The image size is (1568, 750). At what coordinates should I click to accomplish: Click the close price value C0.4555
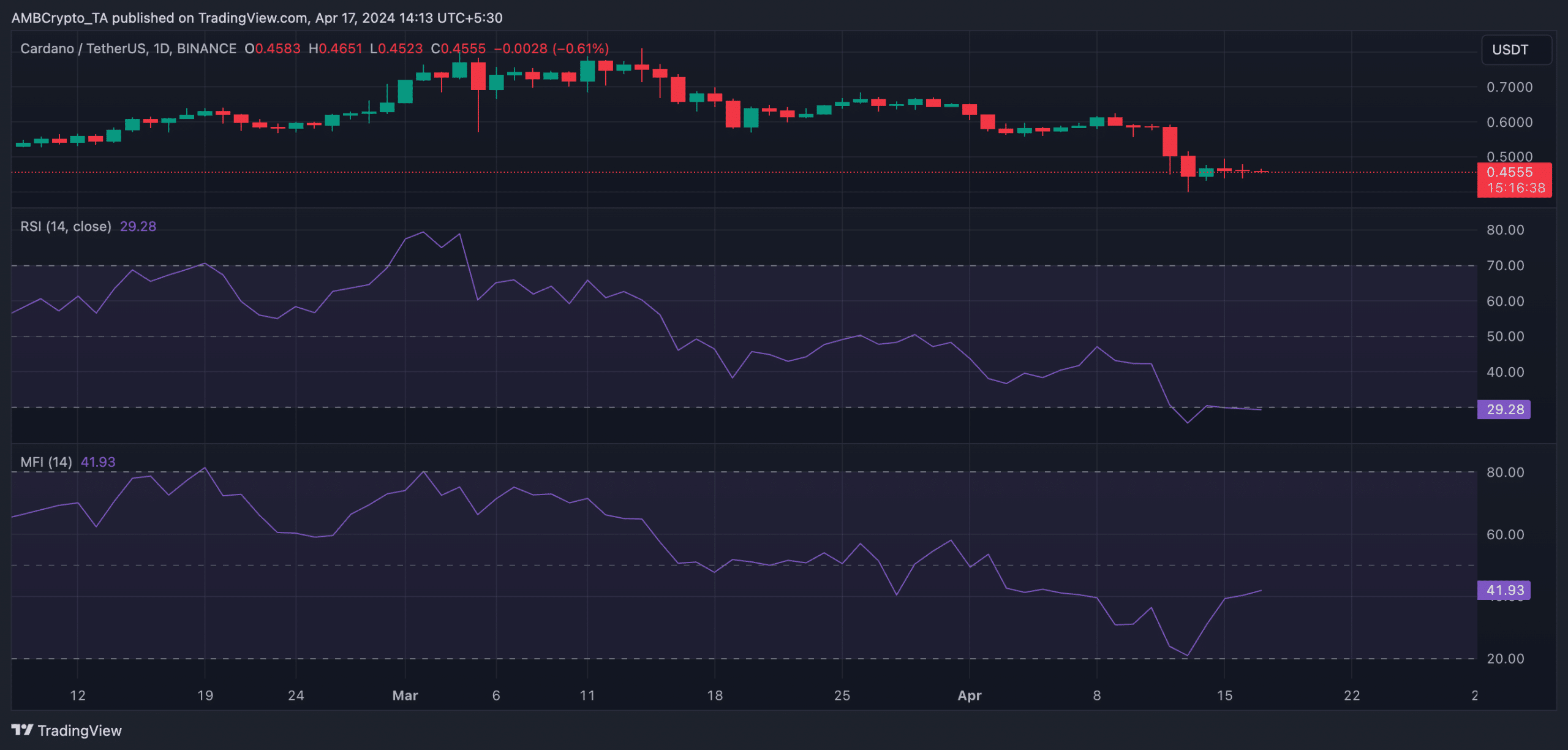pos(458,48)
